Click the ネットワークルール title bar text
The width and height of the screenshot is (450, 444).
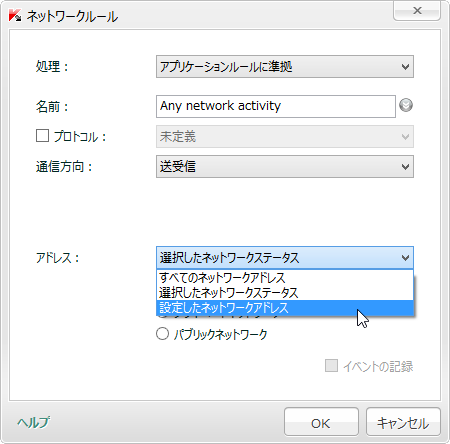click(72, 16)
